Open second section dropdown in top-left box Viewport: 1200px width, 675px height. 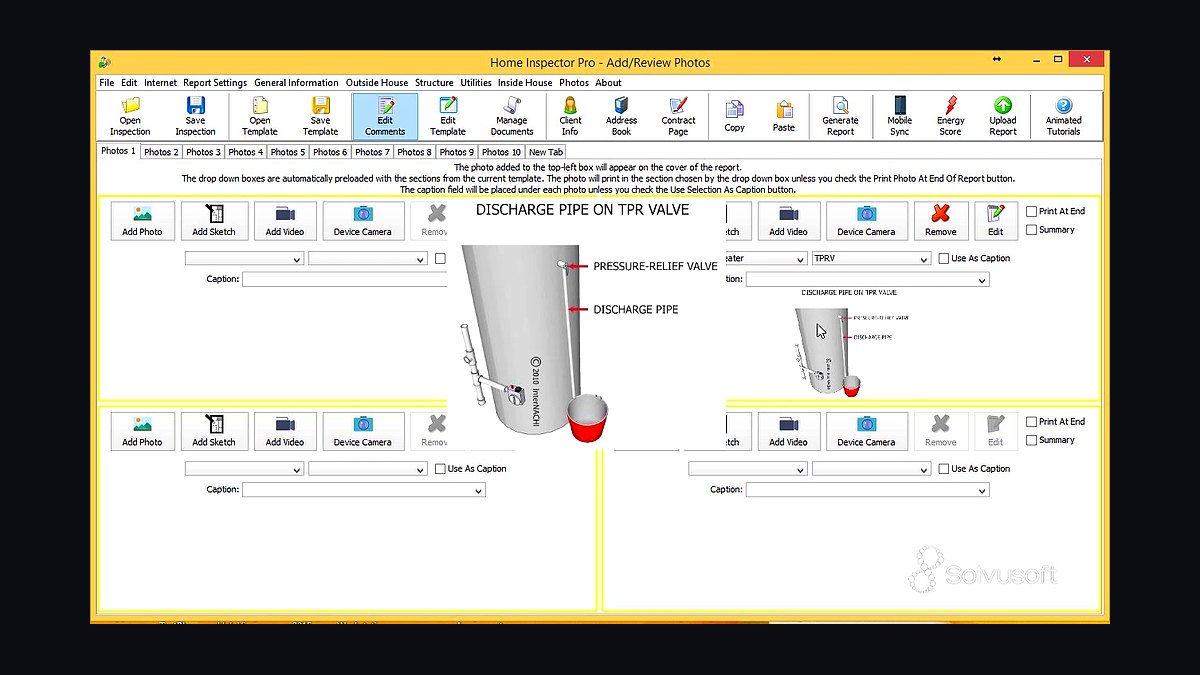pos(368,259)
